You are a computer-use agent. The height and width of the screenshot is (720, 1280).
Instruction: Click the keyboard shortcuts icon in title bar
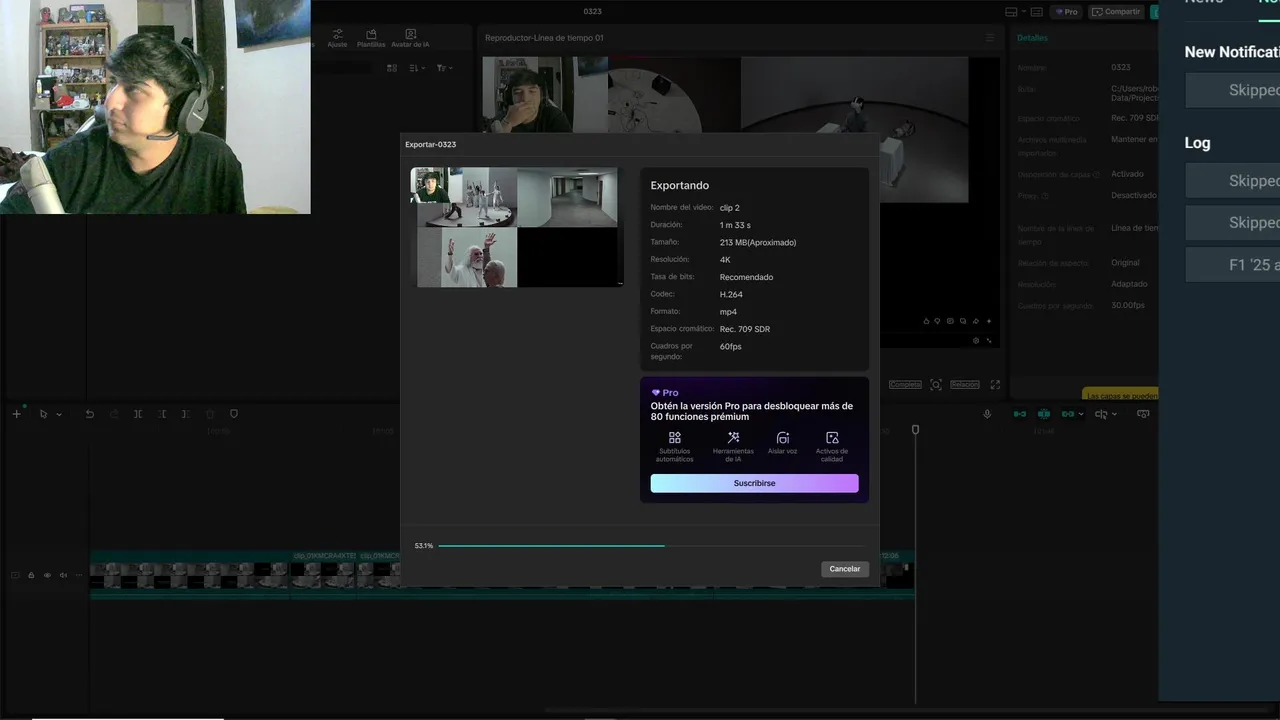coord(1036,12)
